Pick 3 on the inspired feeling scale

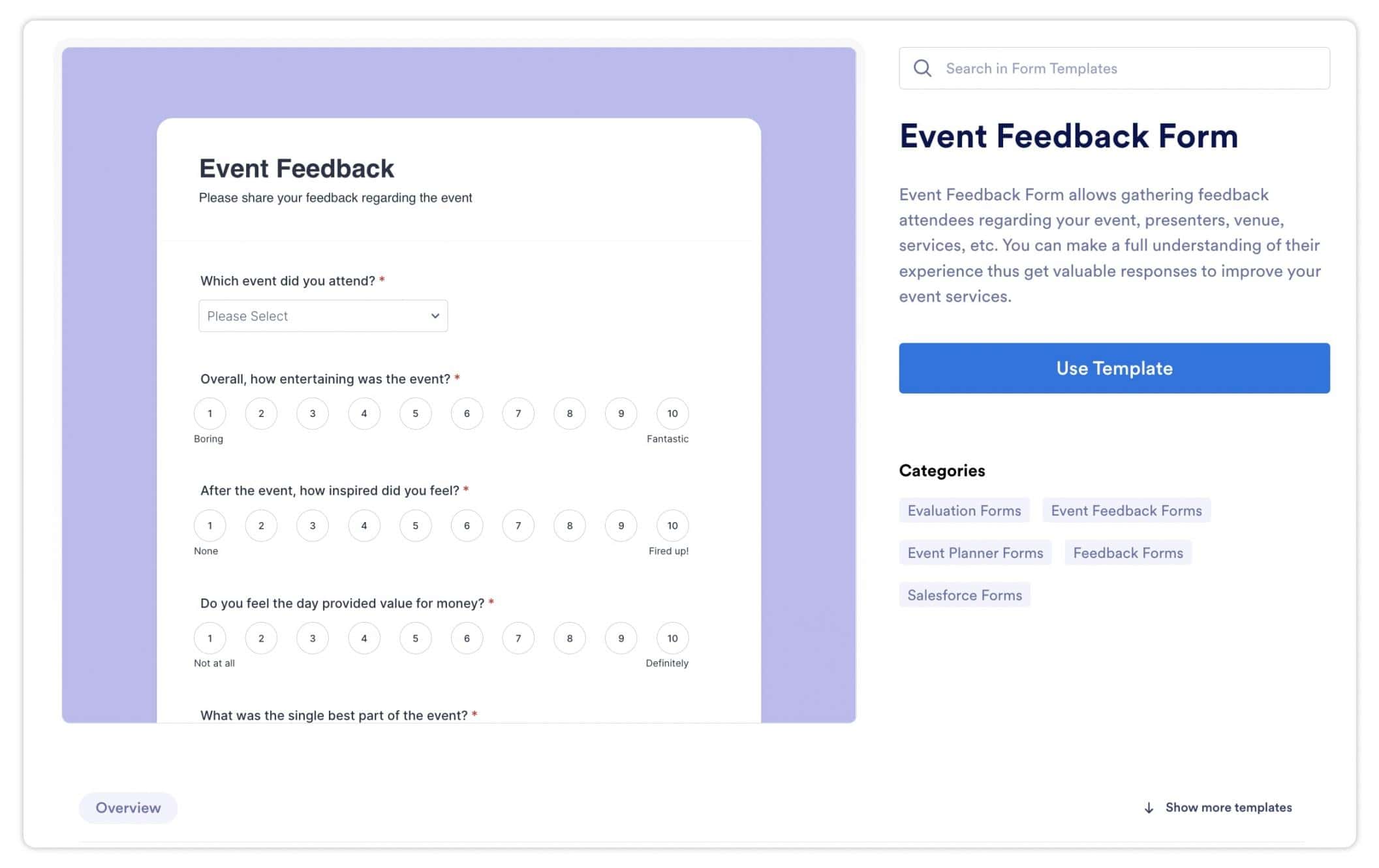coord(313,526)
